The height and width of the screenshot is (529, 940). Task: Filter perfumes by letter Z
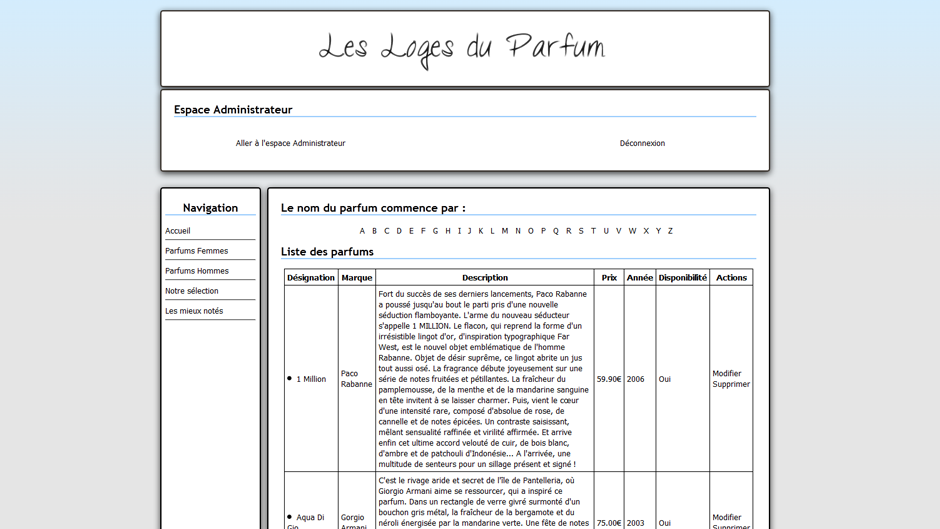[x=670, y=231]
